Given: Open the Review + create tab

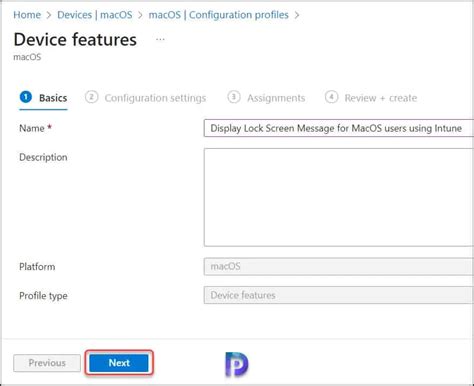Looking at the screenshot, I should [x=380, y=98].
